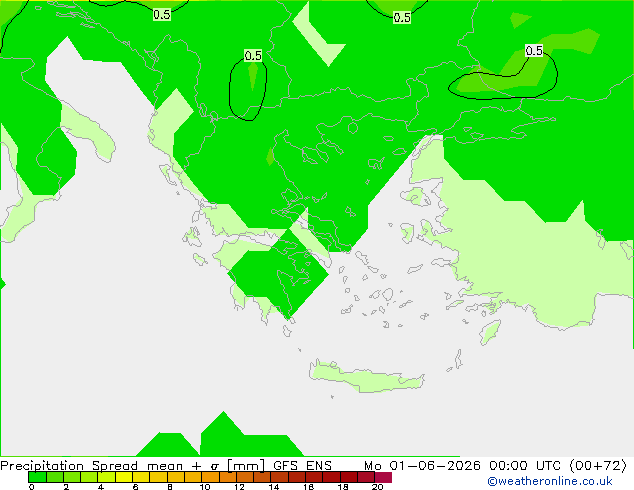Image resolution: width=634 pixels, height=490 pixels.
Task: Select the dark red 18–19 legend swatch
Action: pyautogui.click(x=349, y=477)
